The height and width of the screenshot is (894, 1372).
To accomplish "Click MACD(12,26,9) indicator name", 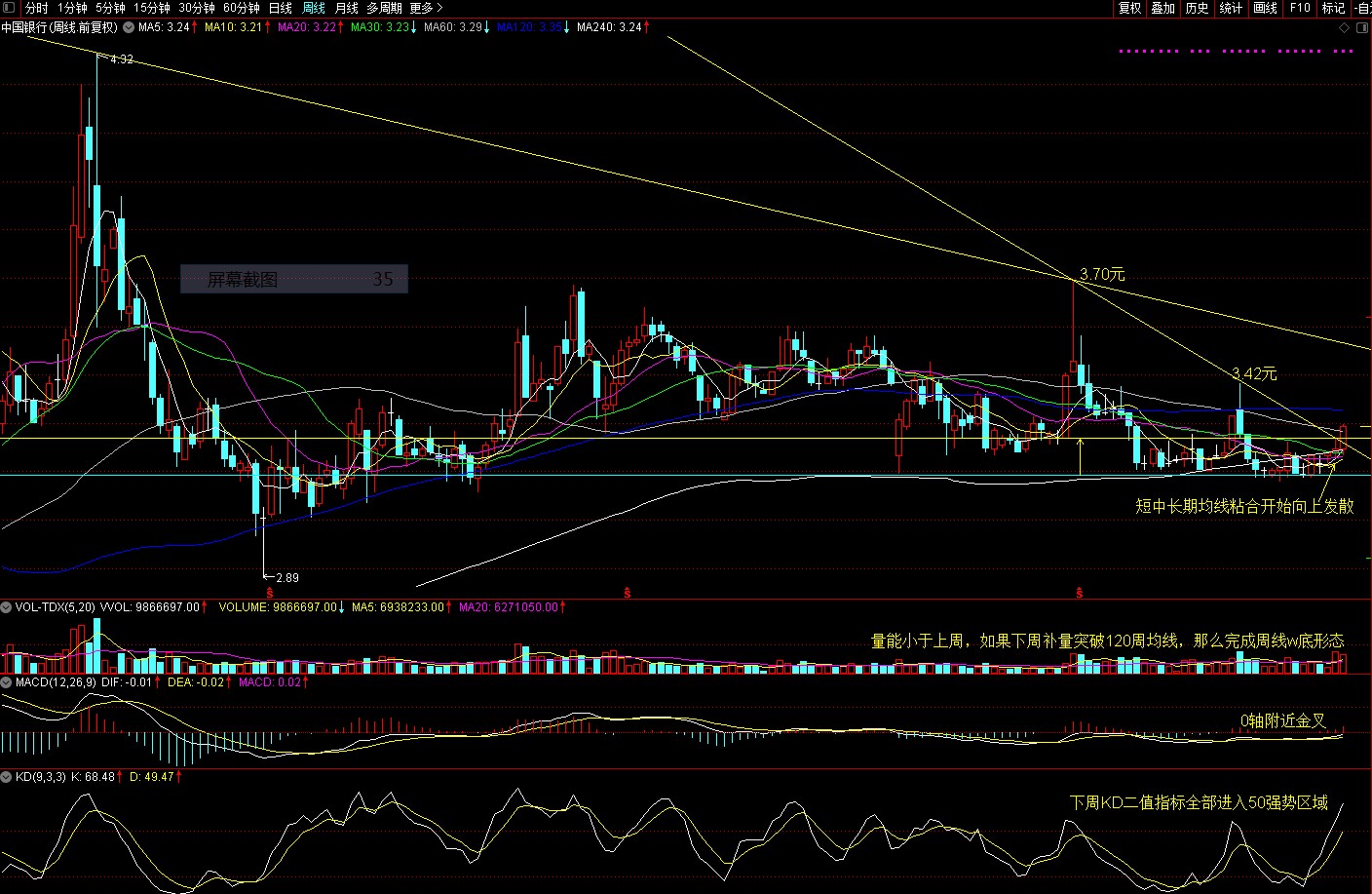I will [x=56, y=682].
